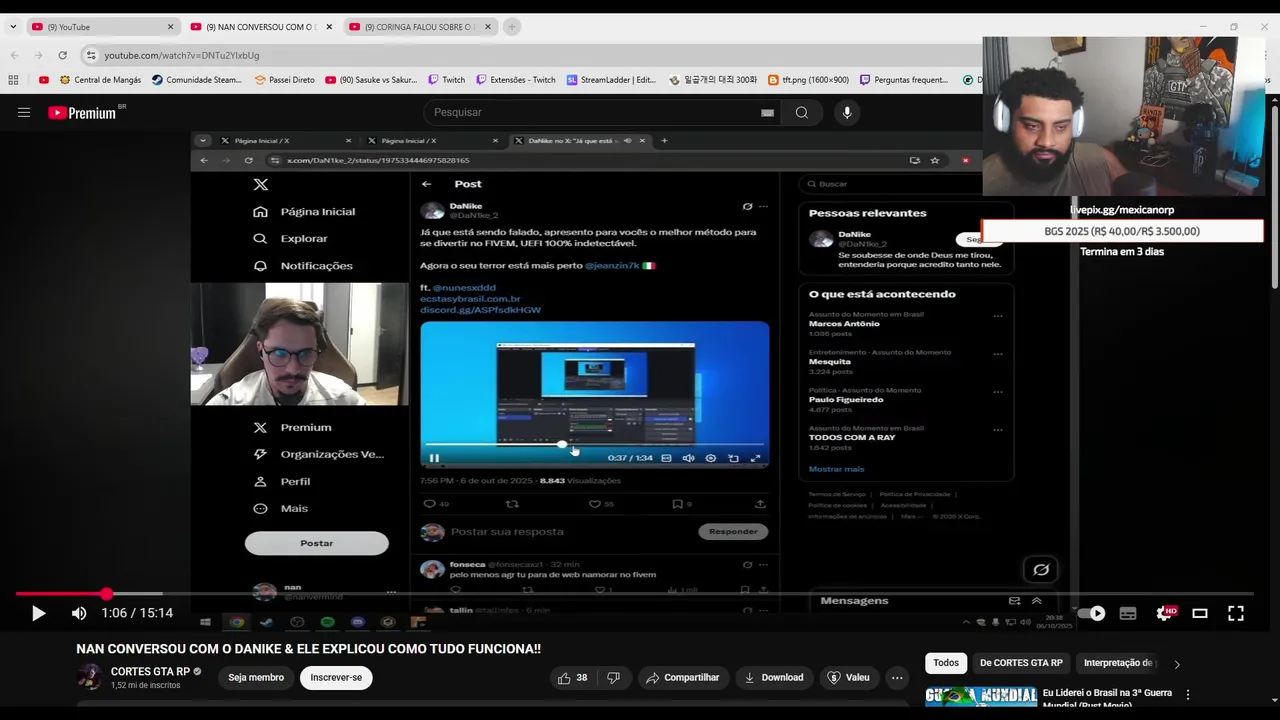Like the video with 38 likes
This screenshot has height=720, width=1280.
[573, 677]
